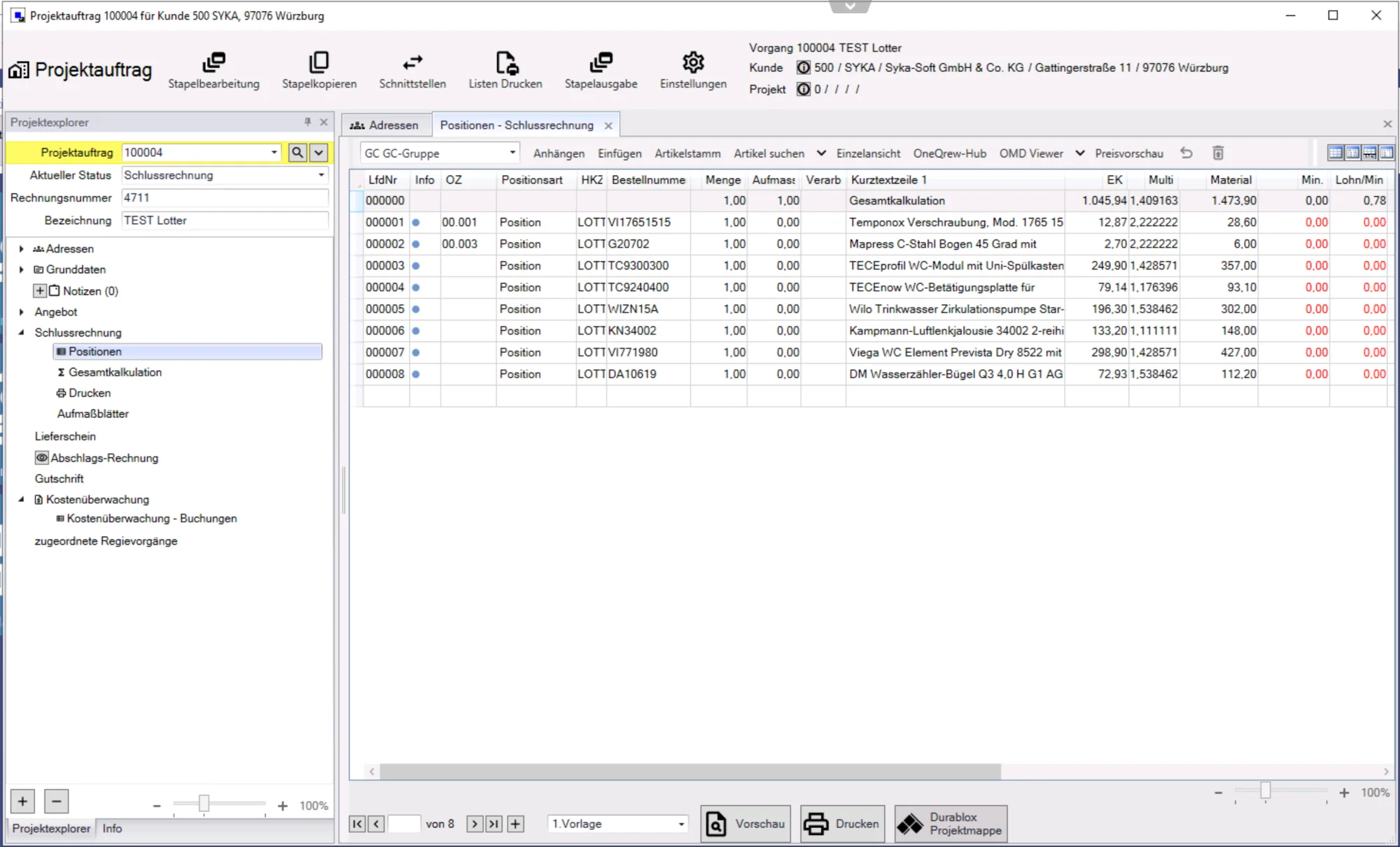Click the undo arrow icon
This screenshot has width=1400, height=847.
click(1186, 153)
